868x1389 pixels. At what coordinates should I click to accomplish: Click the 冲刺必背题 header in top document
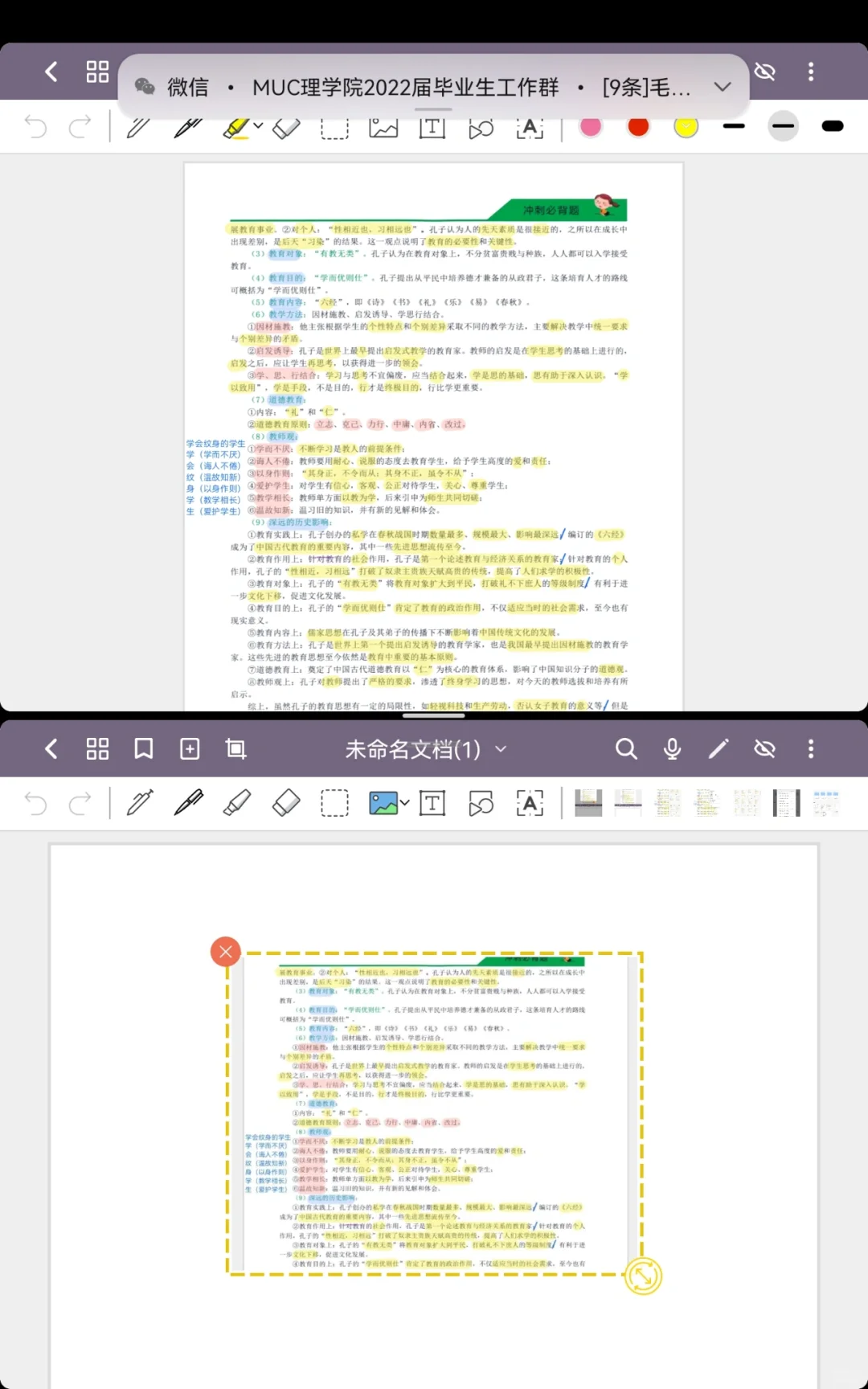point(551,210)
